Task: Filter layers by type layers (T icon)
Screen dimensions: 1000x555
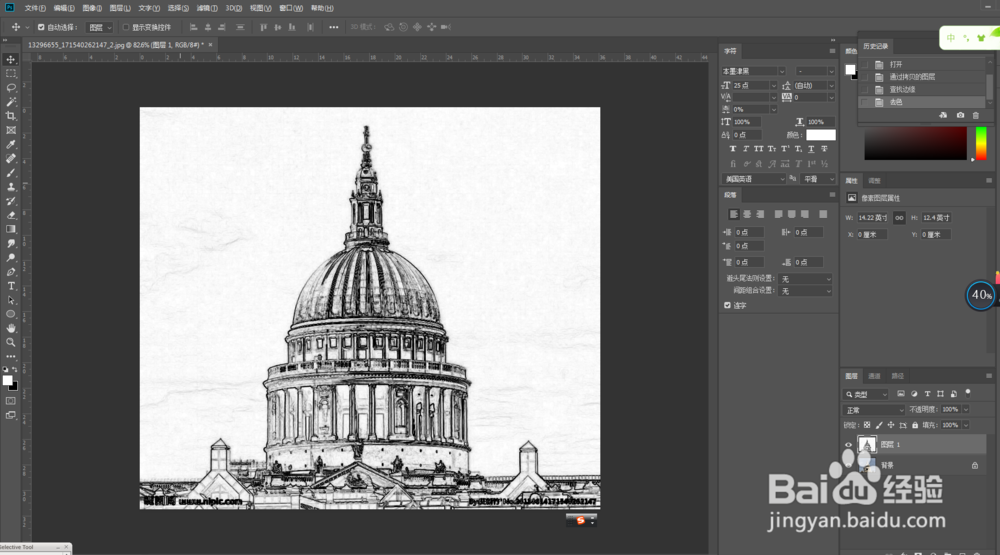Action: click(x=927, y=394)
